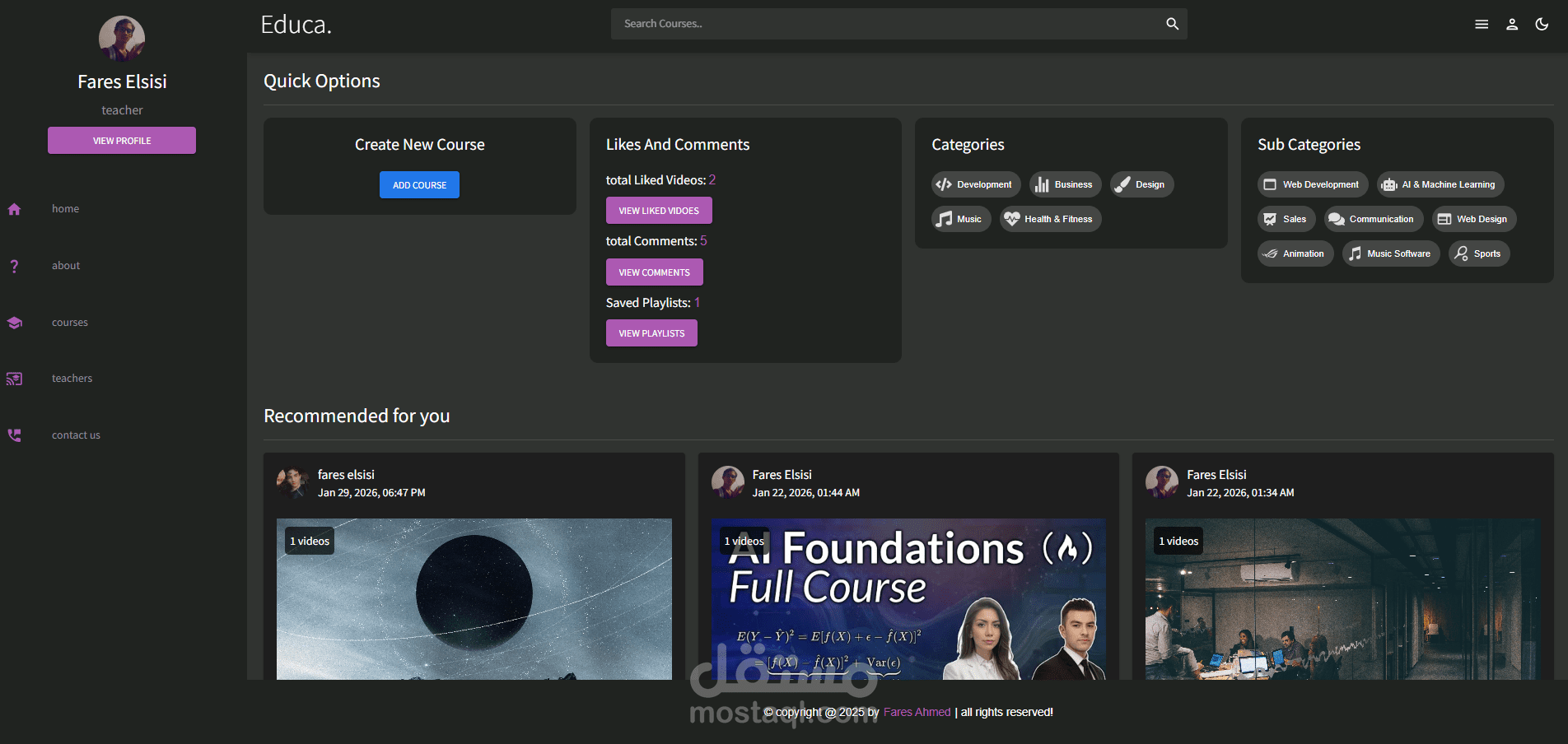This screenshot has width=1568, height=744.
Task: Click the window icon in Web Development
Action: (1270, 184)
